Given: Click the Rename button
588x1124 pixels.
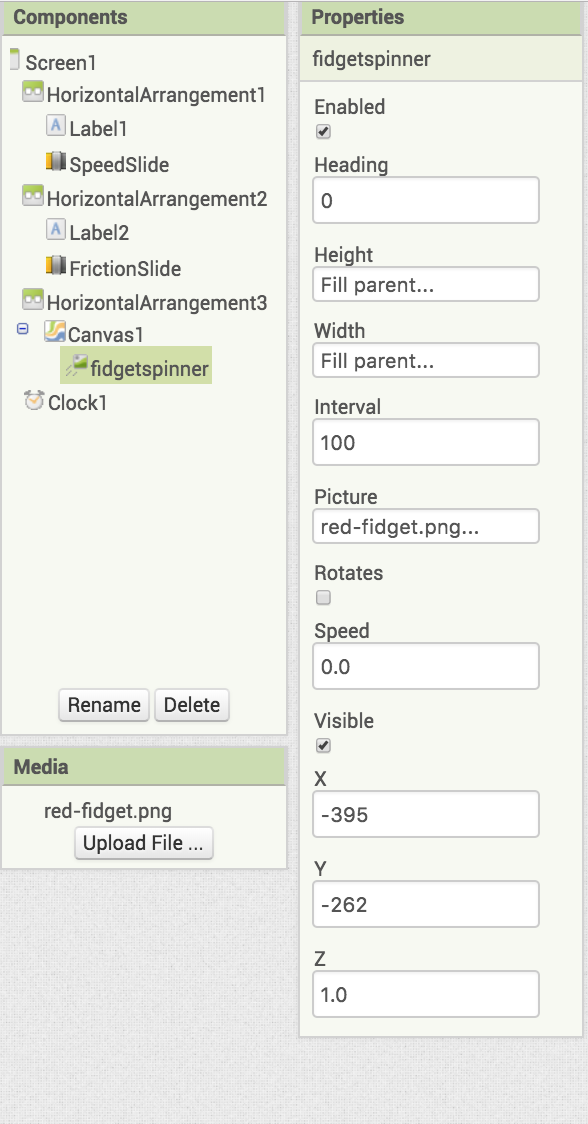Looking at the screenshot, I should tap(104, 705).
